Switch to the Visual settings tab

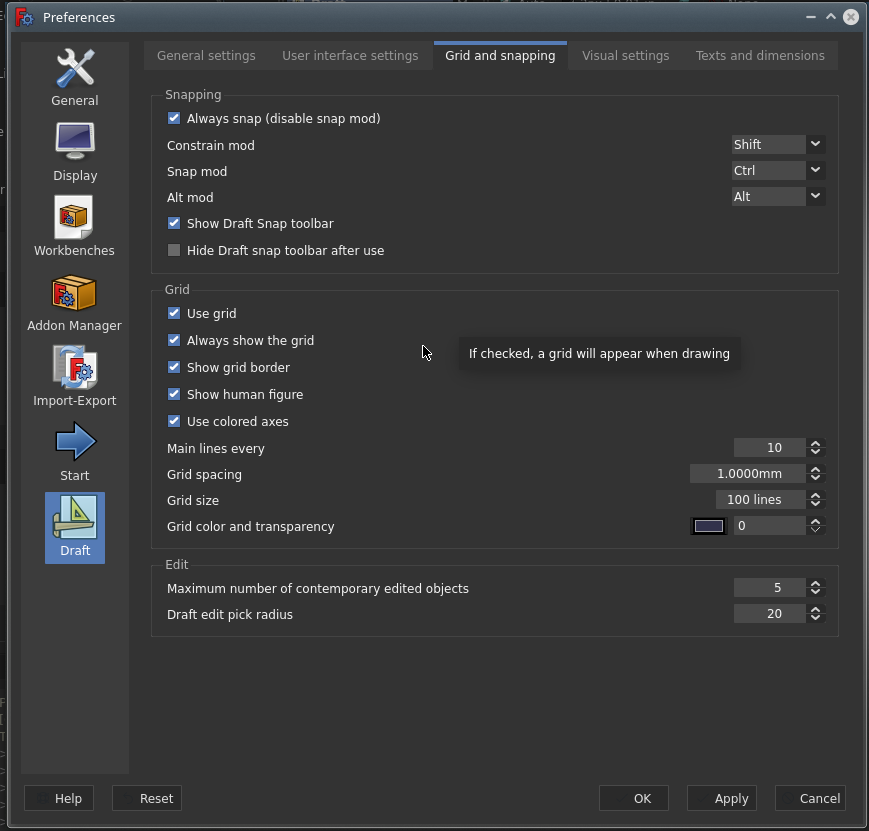click(625, 56)
